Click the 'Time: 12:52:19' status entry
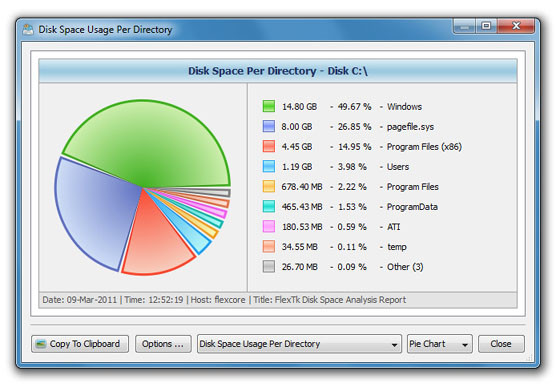Image resolution: width=560 pixels, height=387 pixels. point(154,300)
